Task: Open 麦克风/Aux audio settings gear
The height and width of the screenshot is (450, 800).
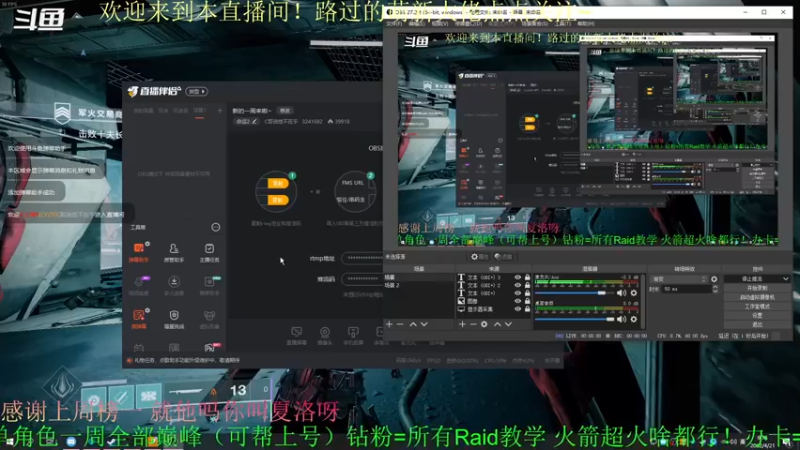Action: (x=634, y=293)
